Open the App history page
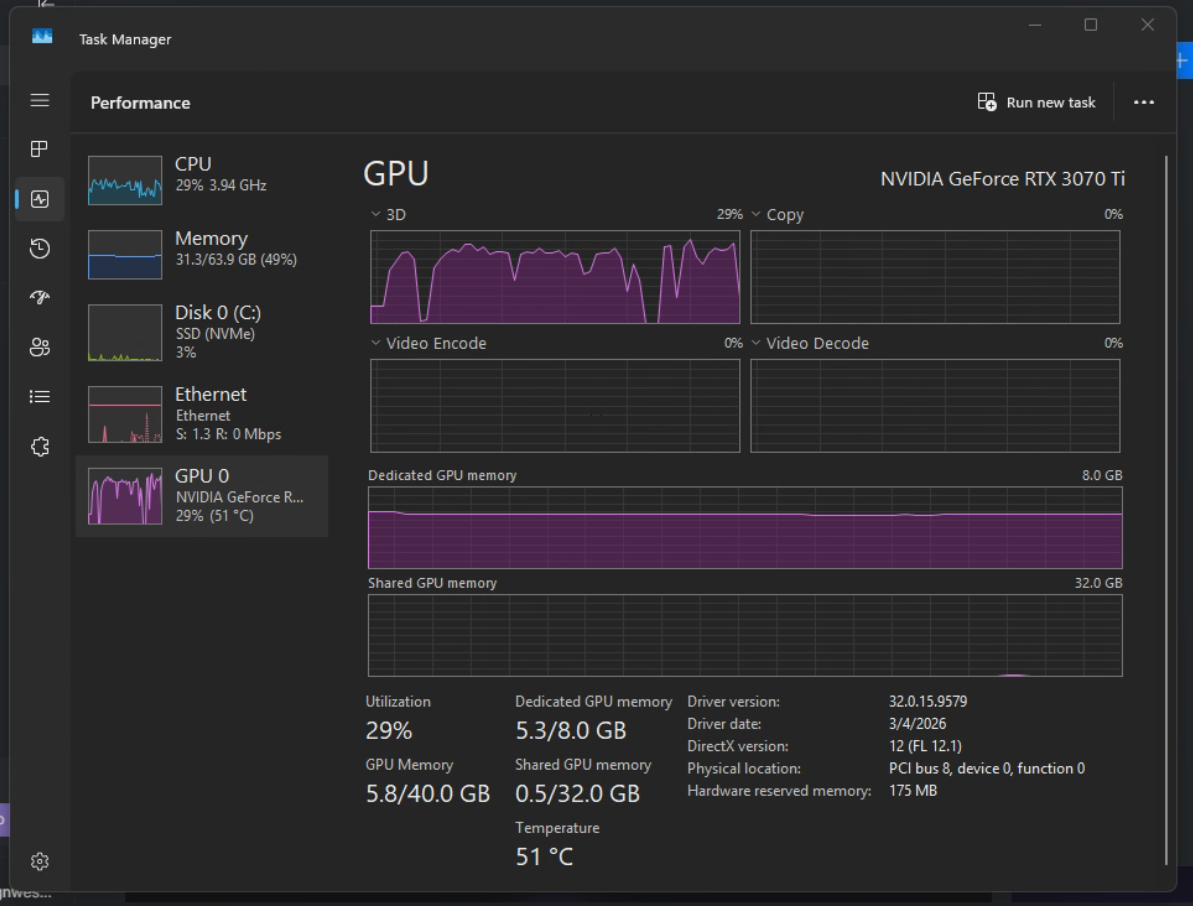Image resolution: width=1193 pixels, height=906 pixels. pos(40,248)
